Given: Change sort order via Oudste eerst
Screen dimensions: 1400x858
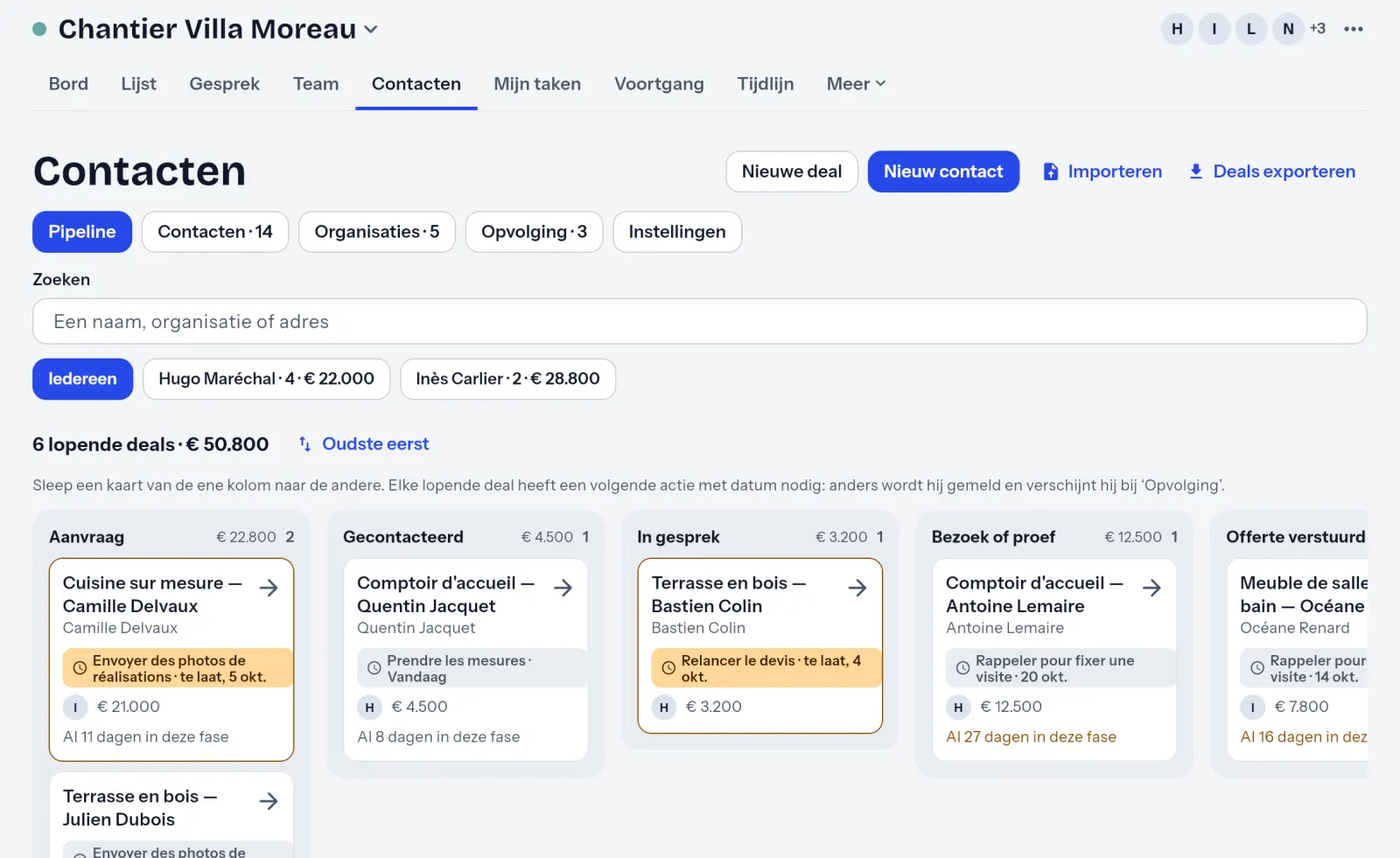Looking at the screenshot, I should [x=375, y=444].
